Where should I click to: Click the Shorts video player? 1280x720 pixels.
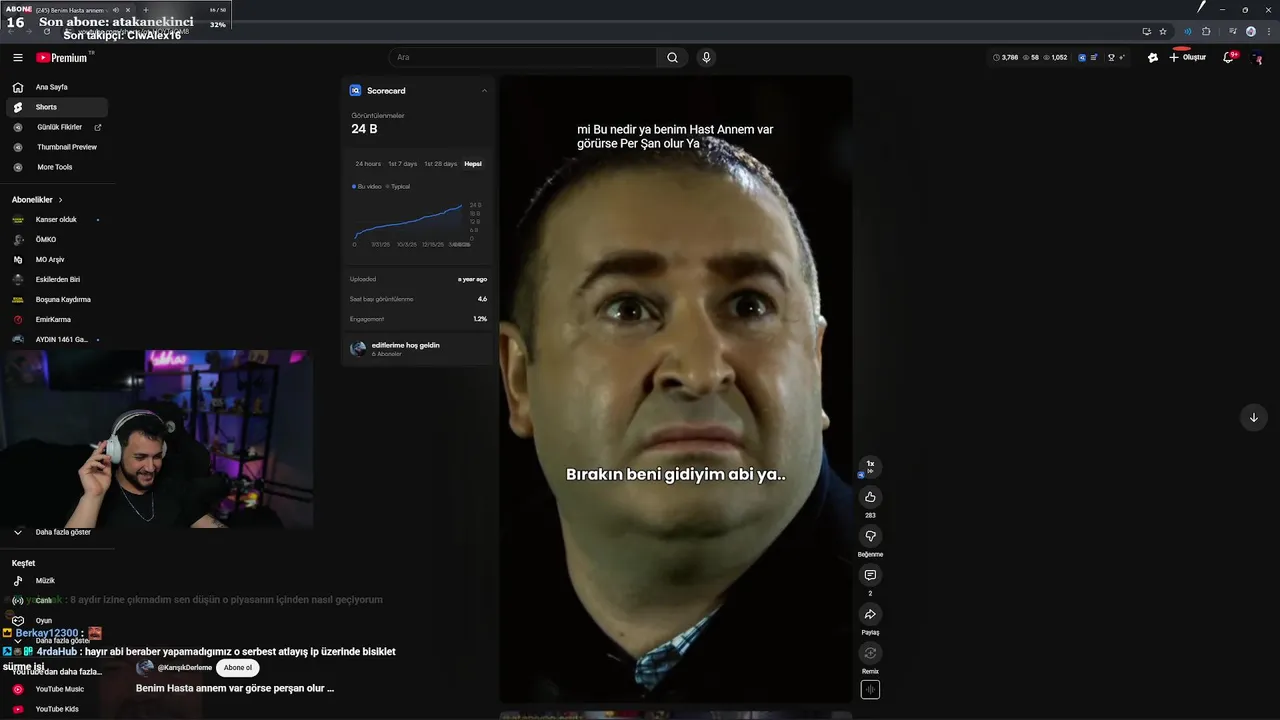click(676, 390)
